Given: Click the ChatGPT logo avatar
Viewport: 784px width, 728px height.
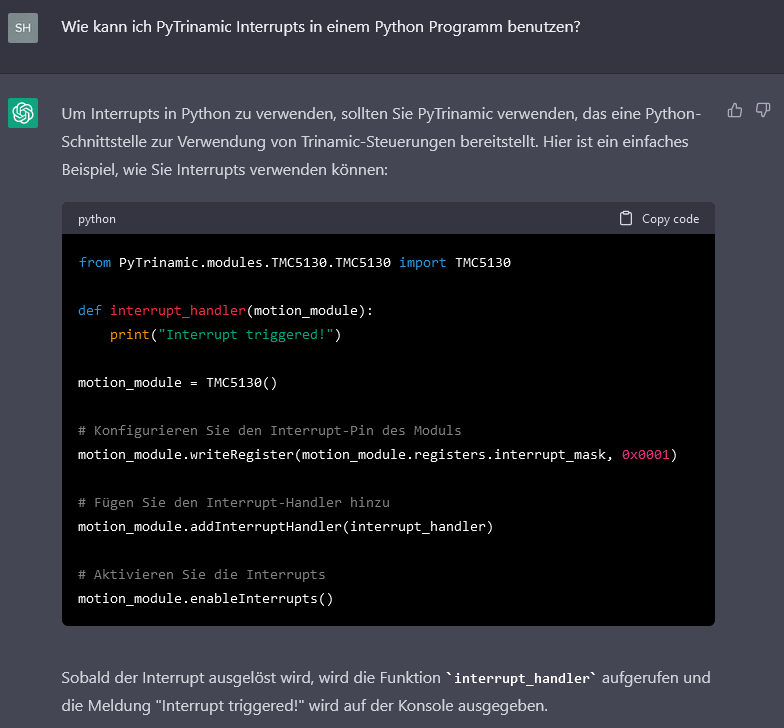Looking at the screenshot, I should tap(23, 113).
